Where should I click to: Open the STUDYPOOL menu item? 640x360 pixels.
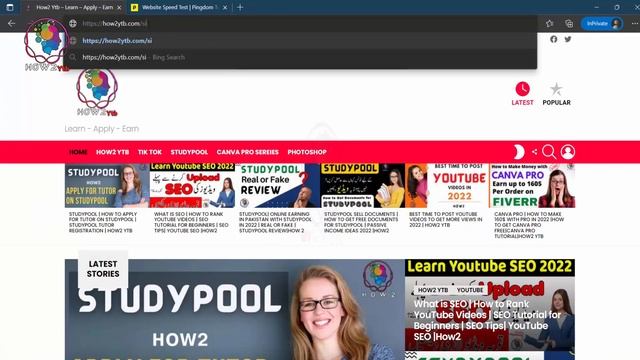point(189,152)
